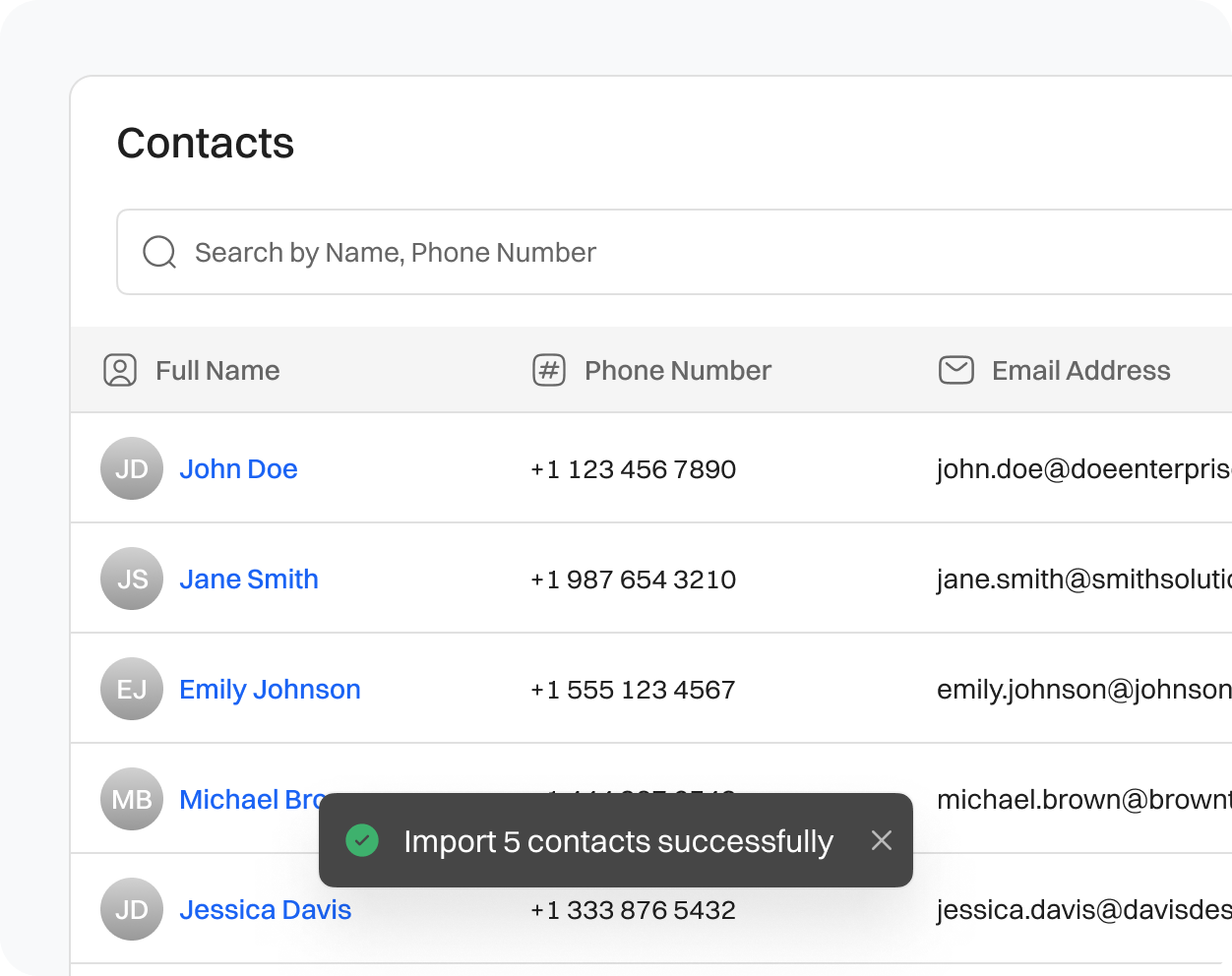This screenshot has width=1232, height=976.
Task: Click Jane Smith's JS avatar
Action: point(131,579)
